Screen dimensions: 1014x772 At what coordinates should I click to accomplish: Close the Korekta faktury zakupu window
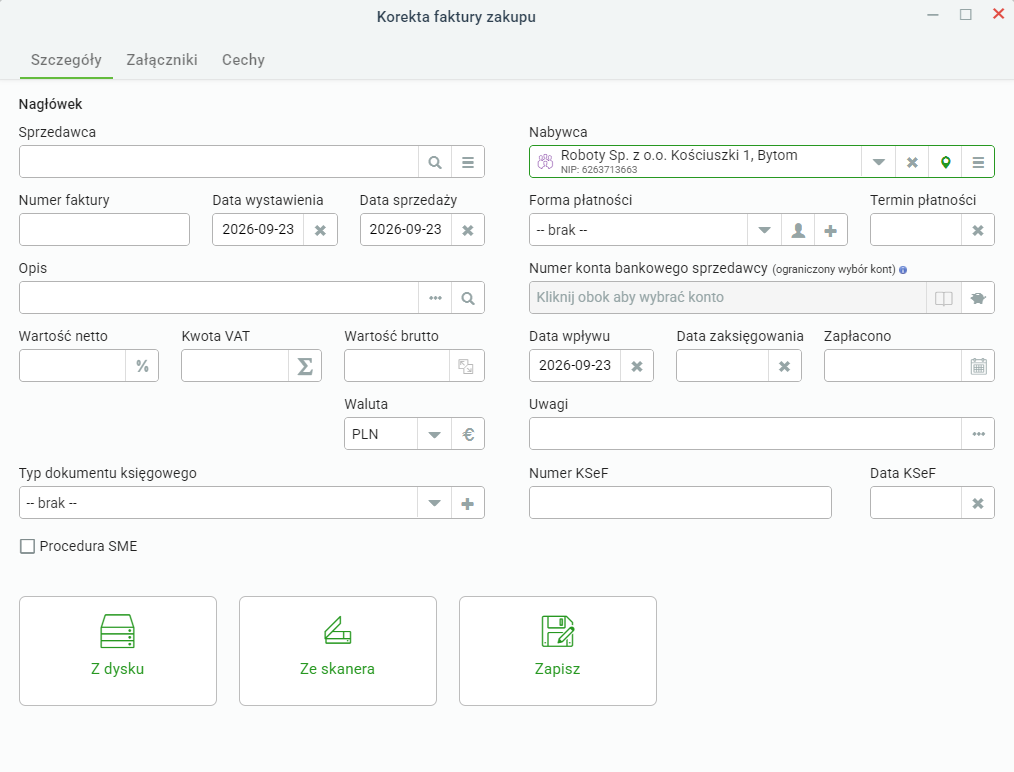[998, 14]
